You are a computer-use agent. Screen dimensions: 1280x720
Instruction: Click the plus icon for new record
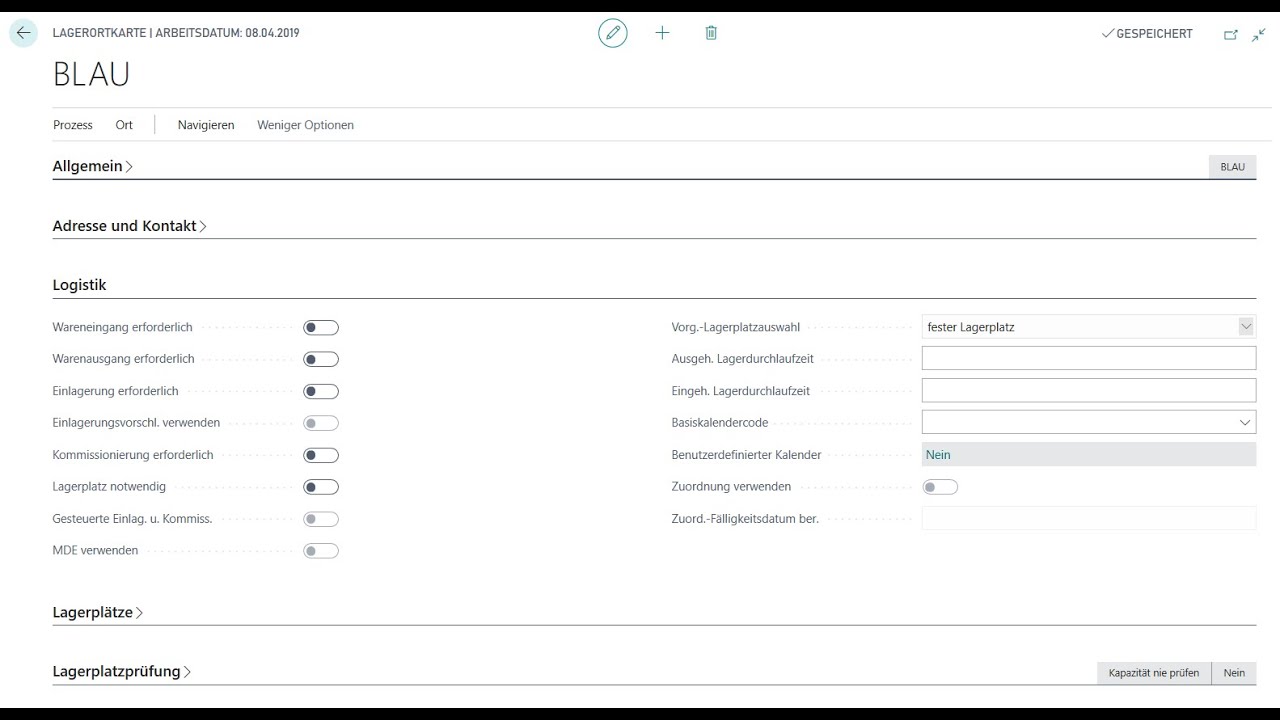pyautogui.click(x=662, y=33)
